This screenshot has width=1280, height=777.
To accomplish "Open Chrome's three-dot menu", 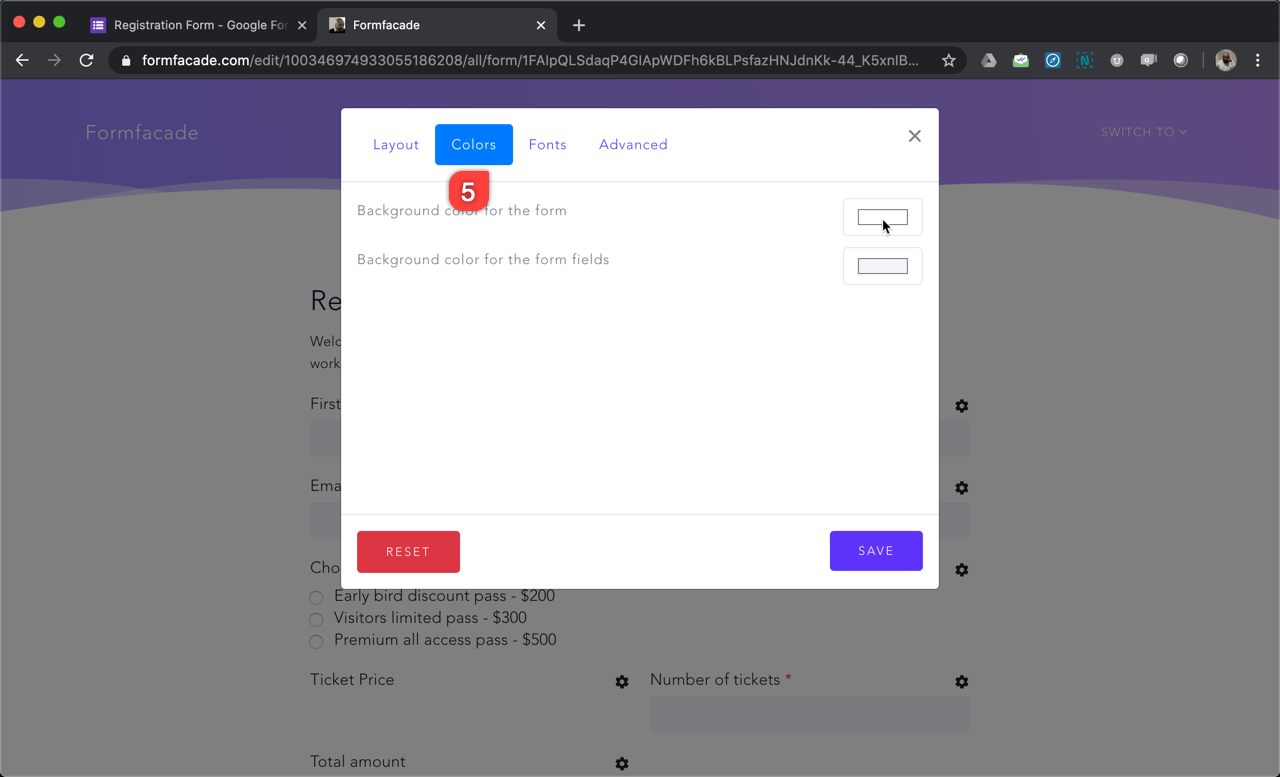I will tap(1258, 61).
